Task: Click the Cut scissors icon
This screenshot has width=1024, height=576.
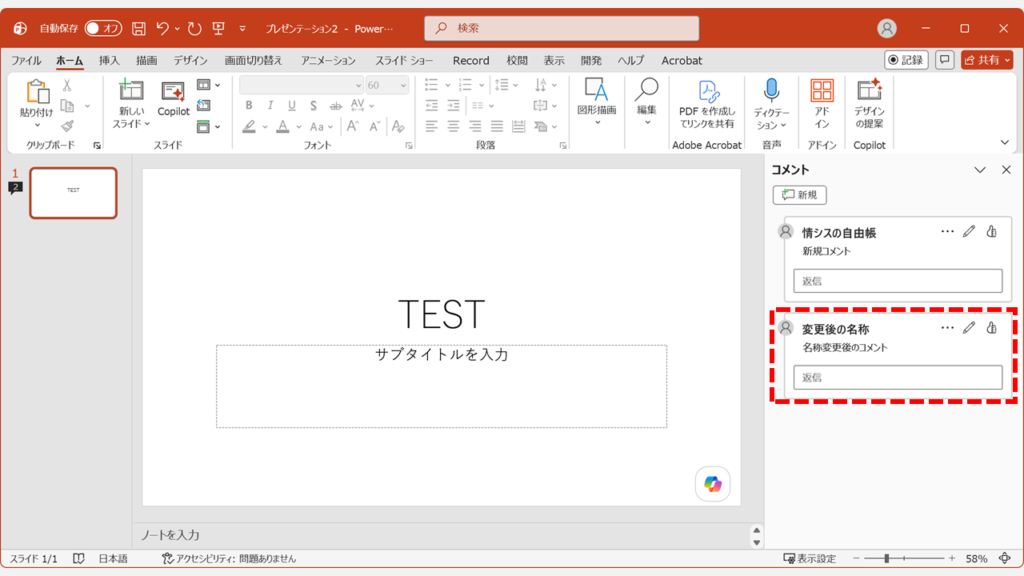Action: point(67,85)
